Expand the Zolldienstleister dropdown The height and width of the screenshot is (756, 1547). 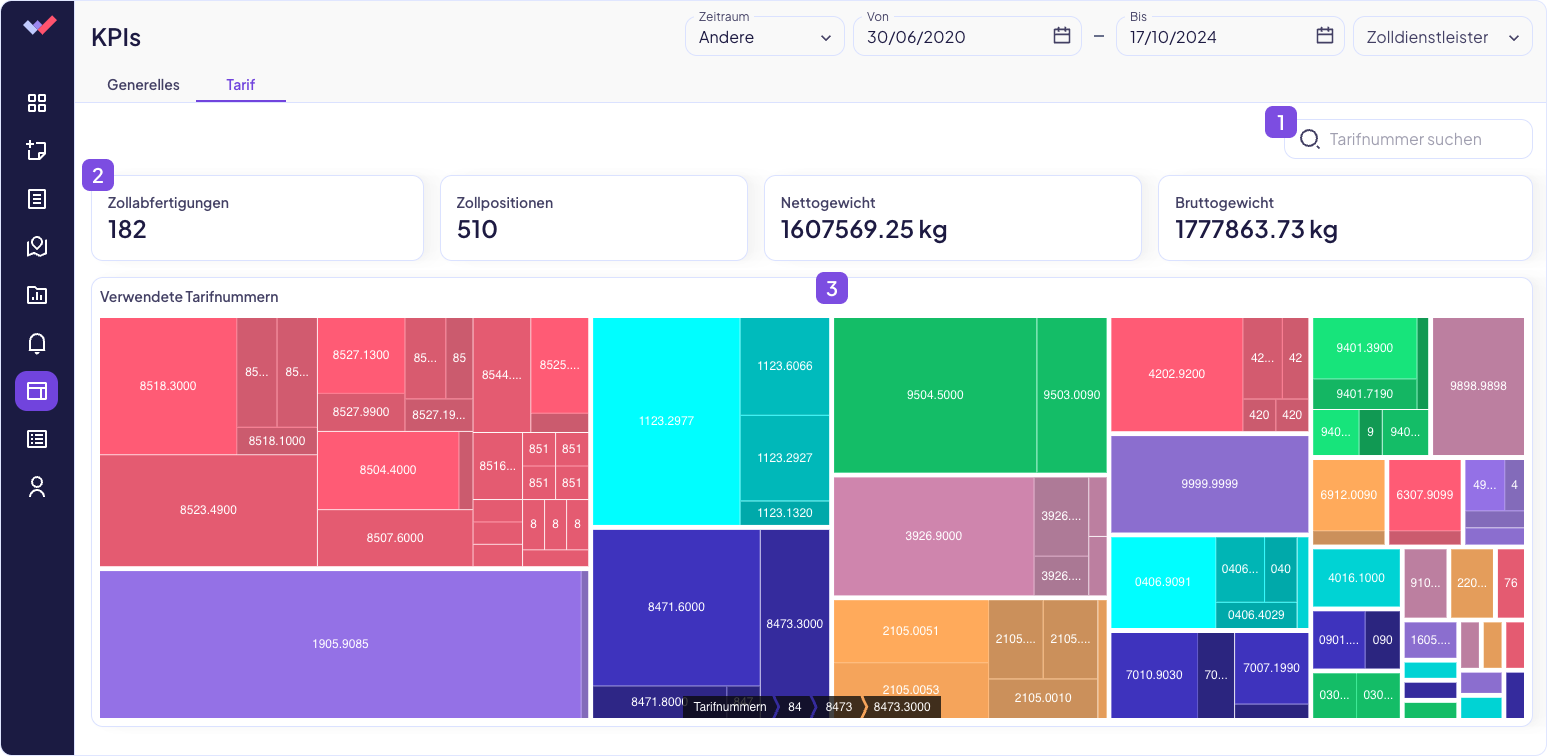click(x=1441, y=37)
